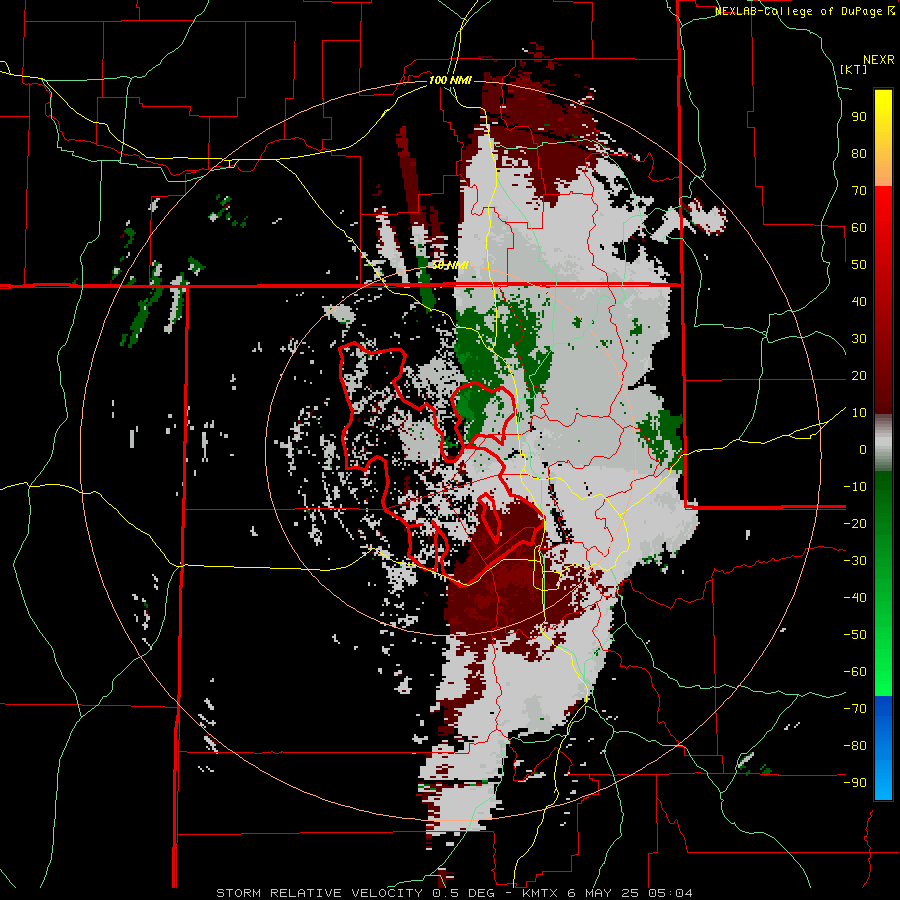The height and width of the screenshot is (900, 900).
Task: Click the positive 20 value on velocity scale
Action: coord(859,375)
